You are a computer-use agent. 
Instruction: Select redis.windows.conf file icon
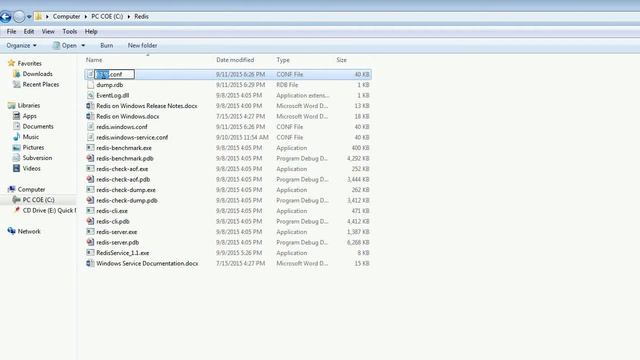pos(90,127)
